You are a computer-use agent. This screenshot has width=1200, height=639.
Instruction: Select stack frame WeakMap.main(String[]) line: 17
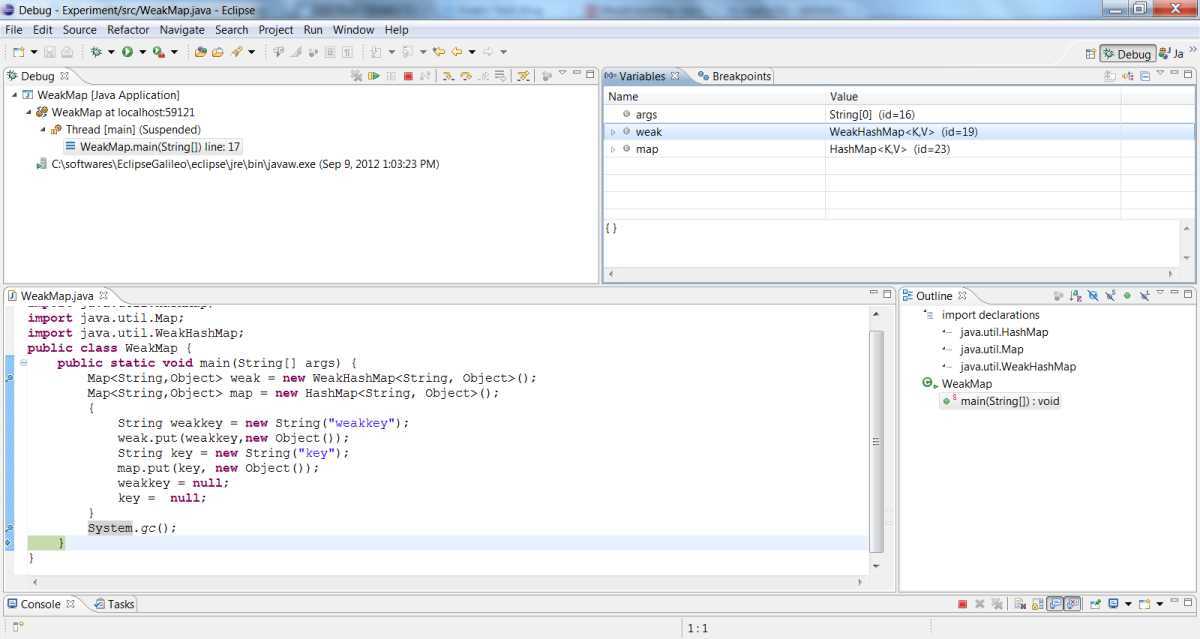pyautogui.click(x=153, y=147)
